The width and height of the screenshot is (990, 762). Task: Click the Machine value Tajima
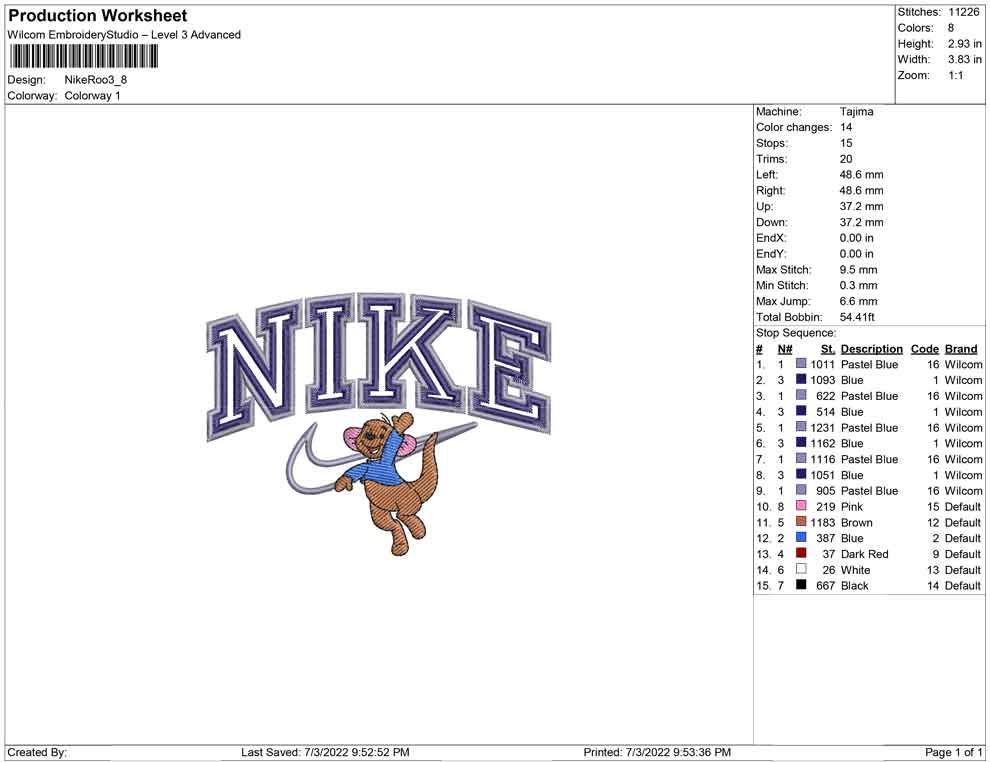pyautogui.click(x=857, y=112)
